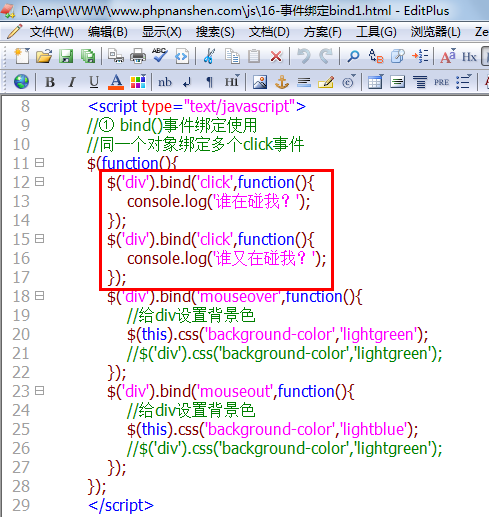The image size is (489, 517).
Task: Insert line break tag icon
Action: pos(187,82)
